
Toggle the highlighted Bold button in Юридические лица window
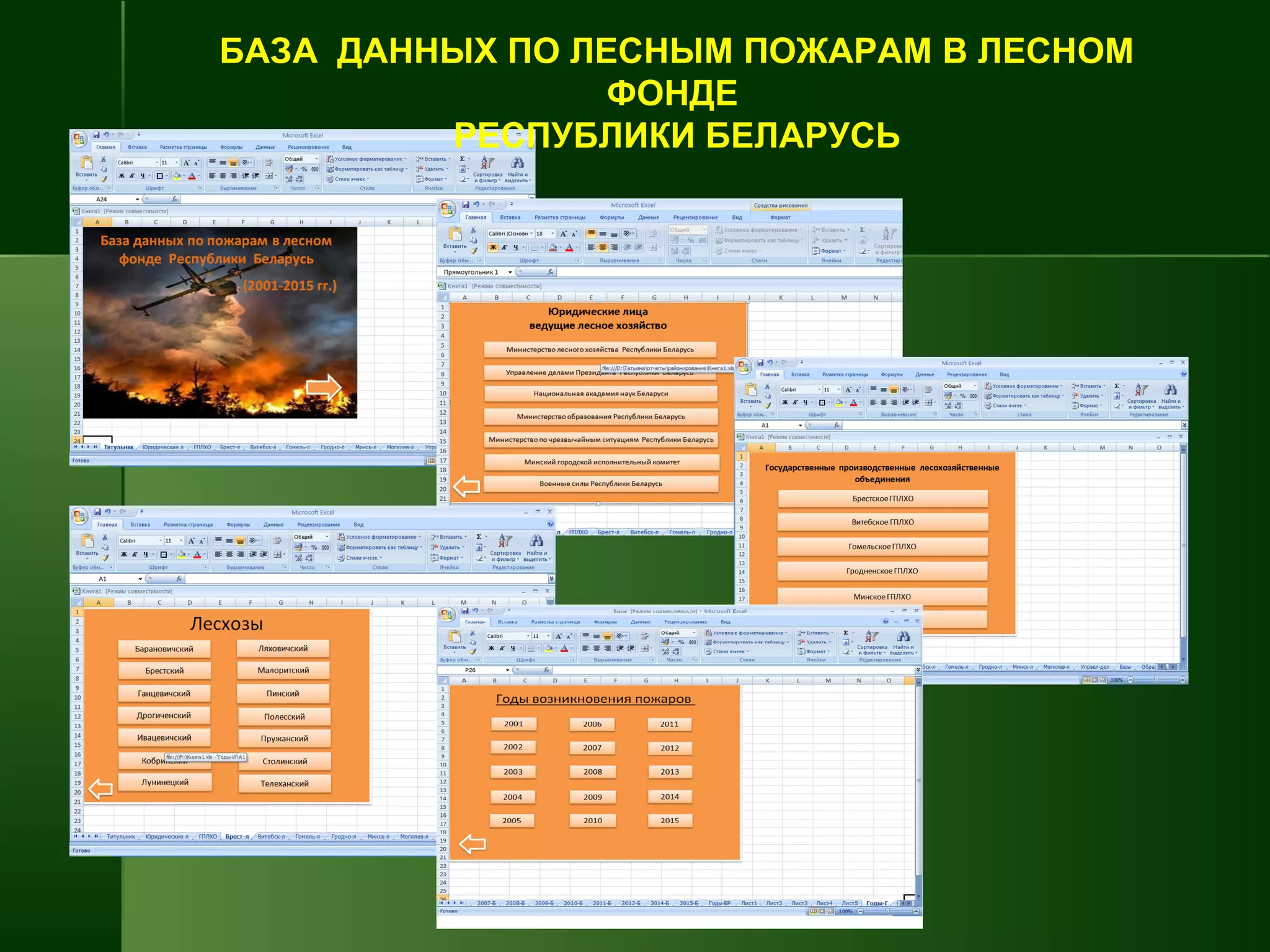[493, 247]
